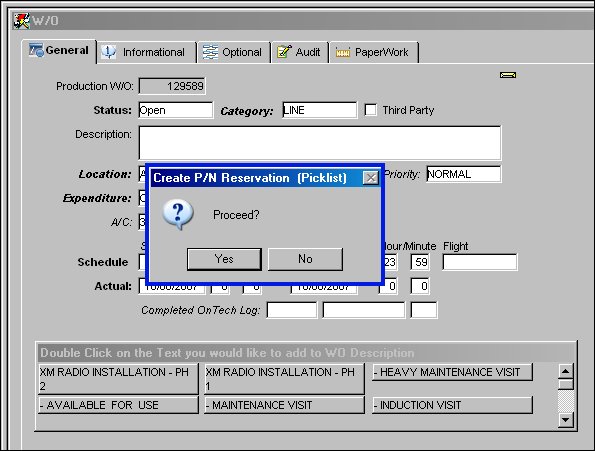Image resolution: width=595 pixels, height=451 pixels.
Task: Select XM RADIO INSTALLATION - PH 1 text
Action: [284, 379]
